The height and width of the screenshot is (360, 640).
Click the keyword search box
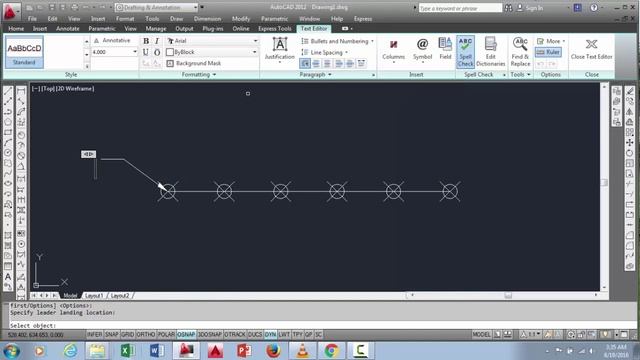[x=460, y=8]
